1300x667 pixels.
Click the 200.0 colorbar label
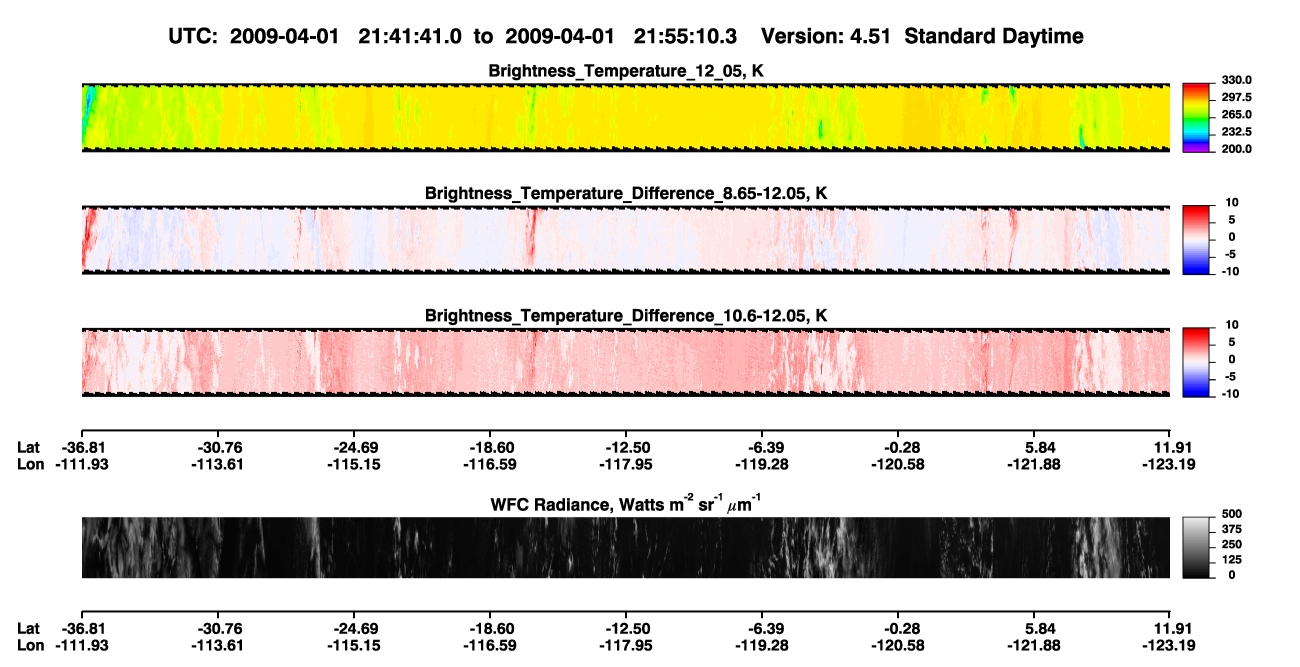click(x=1236, y=149)
